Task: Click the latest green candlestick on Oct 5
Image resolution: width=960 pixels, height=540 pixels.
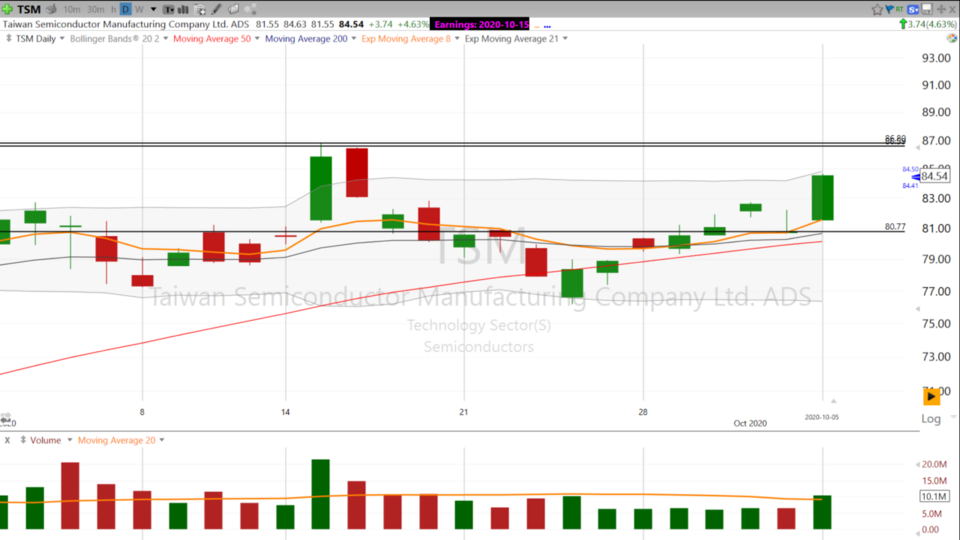Action: pyautogui.click(x=822, y=198)
